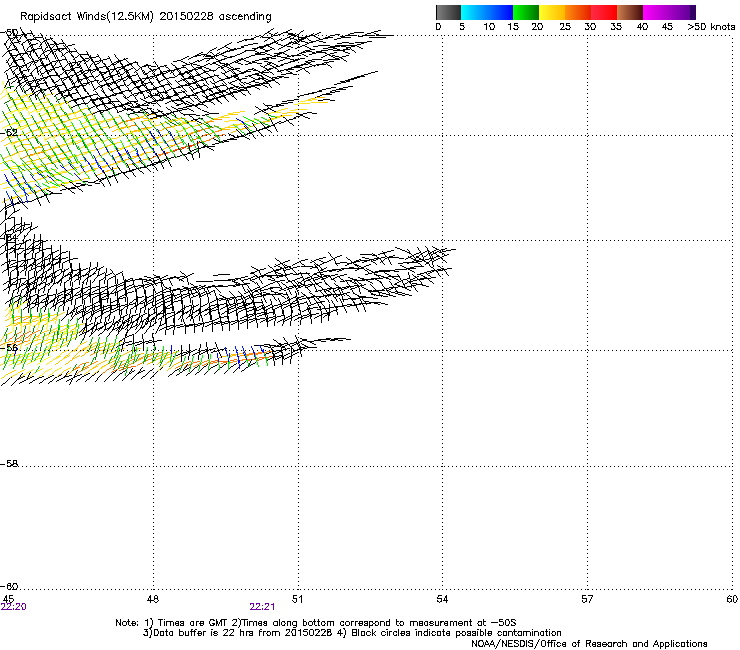Click the brown 35-40 knots color band
The width and height of the screenshot is (740, 650).
click(630, 12)
